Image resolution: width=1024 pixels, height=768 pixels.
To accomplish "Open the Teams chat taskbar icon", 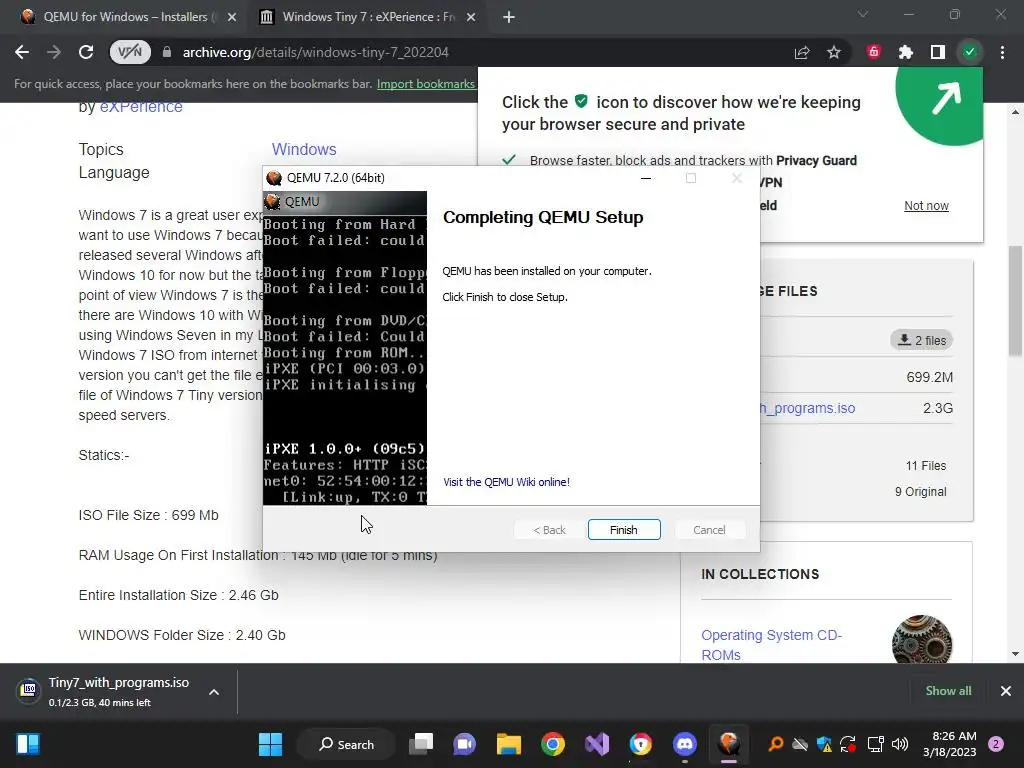I will [464, 744].
